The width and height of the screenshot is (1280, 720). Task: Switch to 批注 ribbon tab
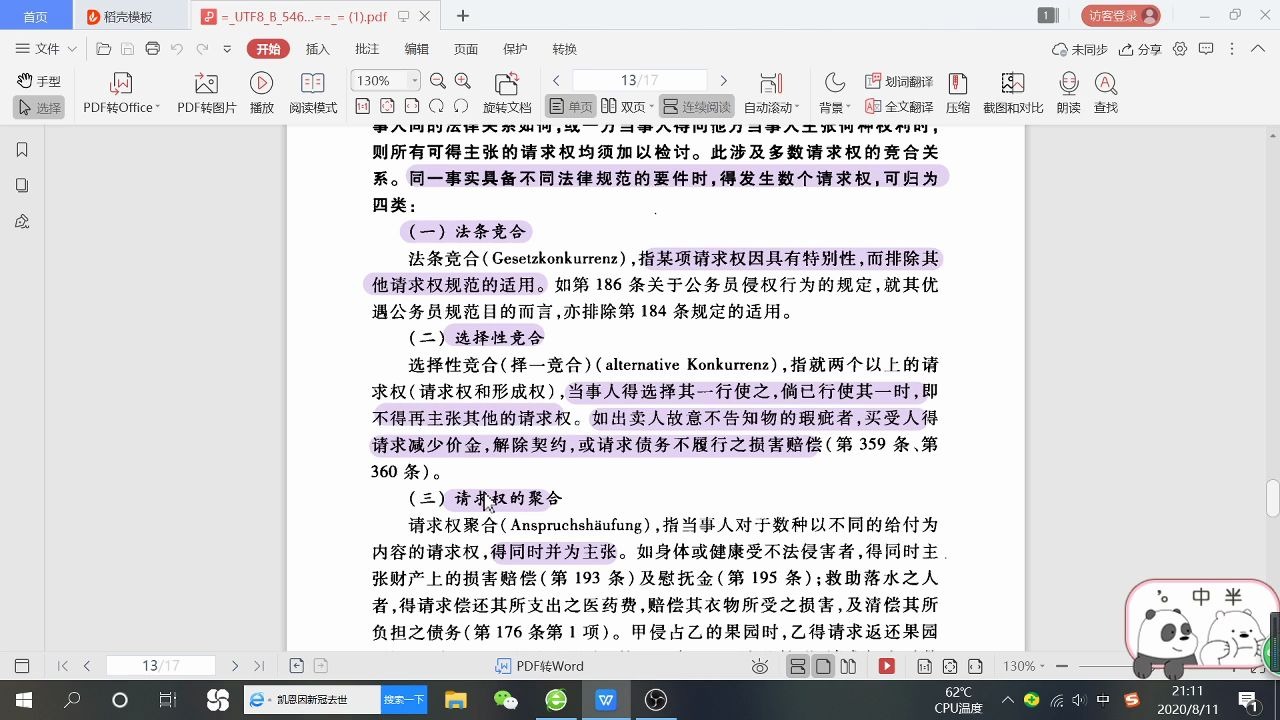pyautogui.click(x=367, y=49)
